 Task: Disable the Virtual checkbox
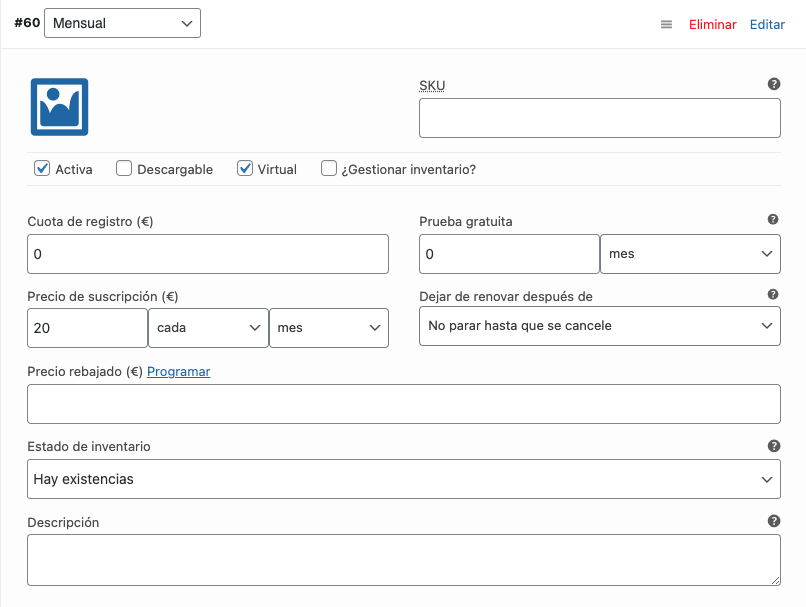coord(245,168)
